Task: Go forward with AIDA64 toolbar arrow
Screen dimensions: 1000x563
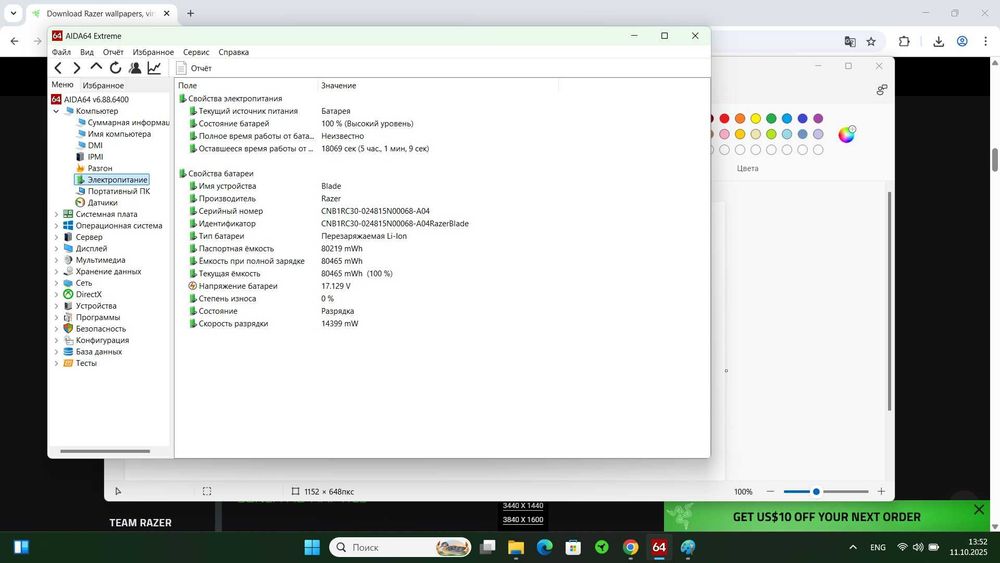Action: (x=77, y=68)
